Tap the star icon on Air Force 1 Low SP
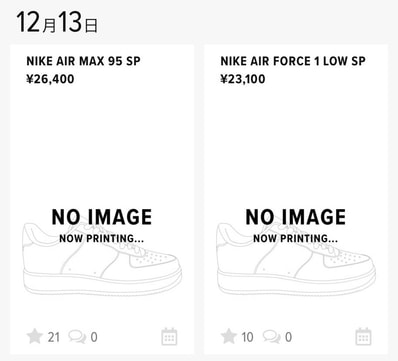Screen dimensions: 398x361 (x=229, y=336)
